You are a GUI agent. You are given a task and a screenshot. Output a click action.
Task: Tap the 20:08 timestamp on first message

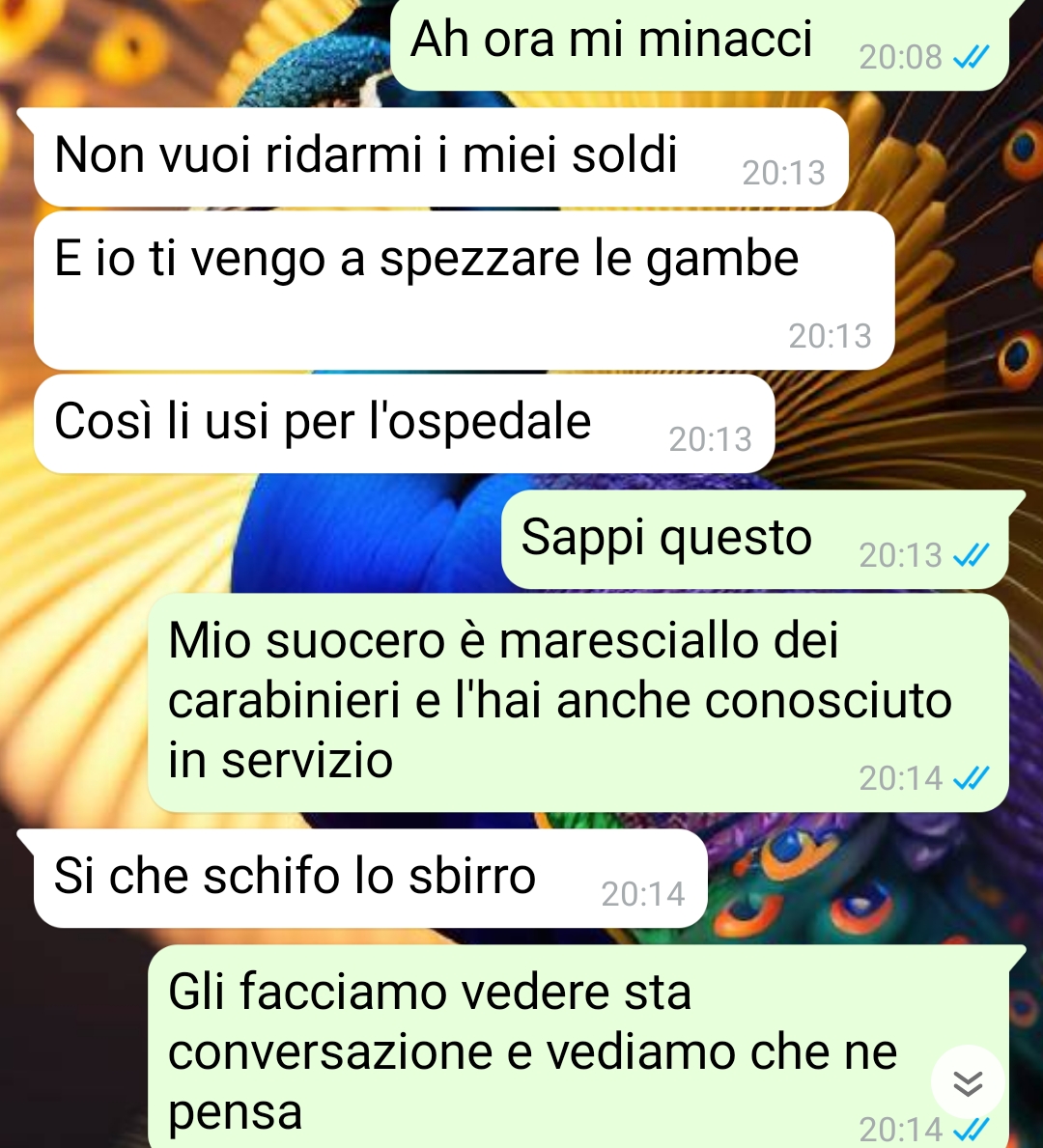click(x=900, y=57)
